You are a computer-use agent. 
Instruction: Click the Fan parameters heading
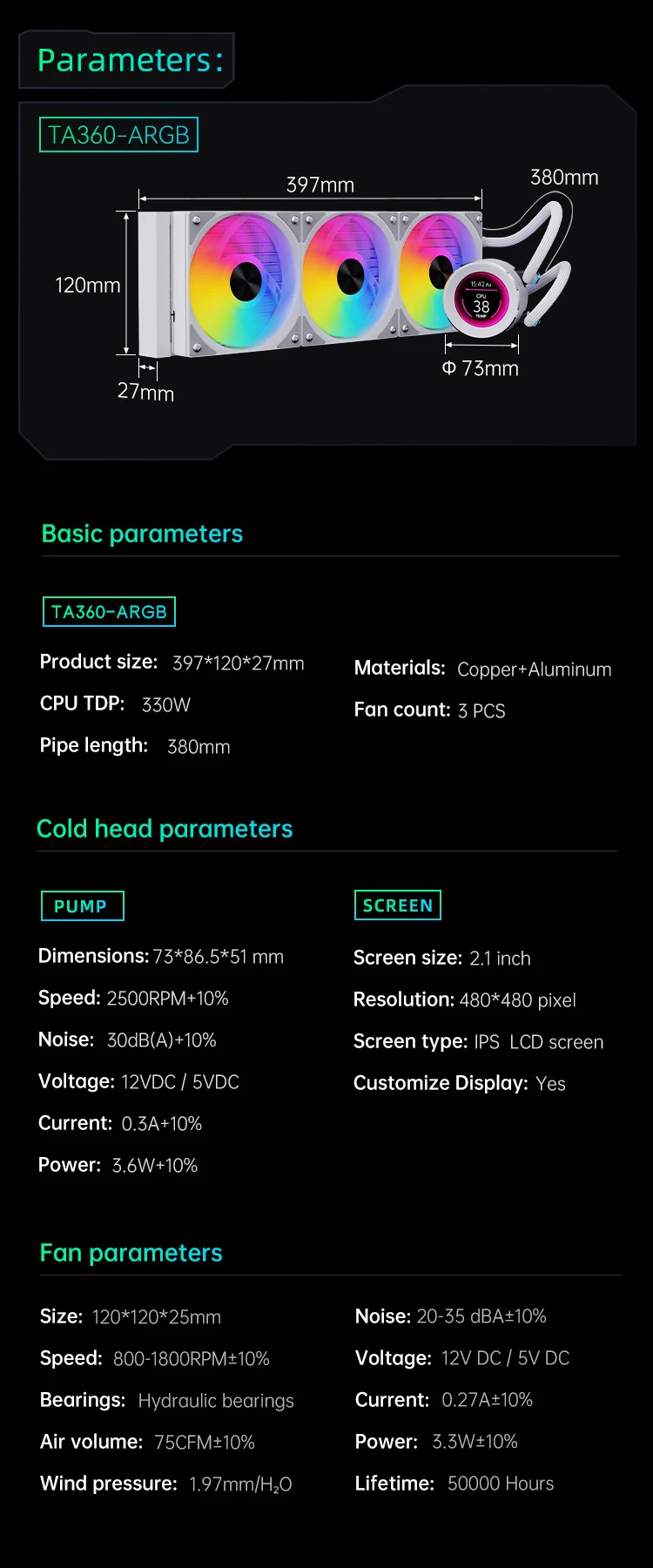pos(131,1253)
